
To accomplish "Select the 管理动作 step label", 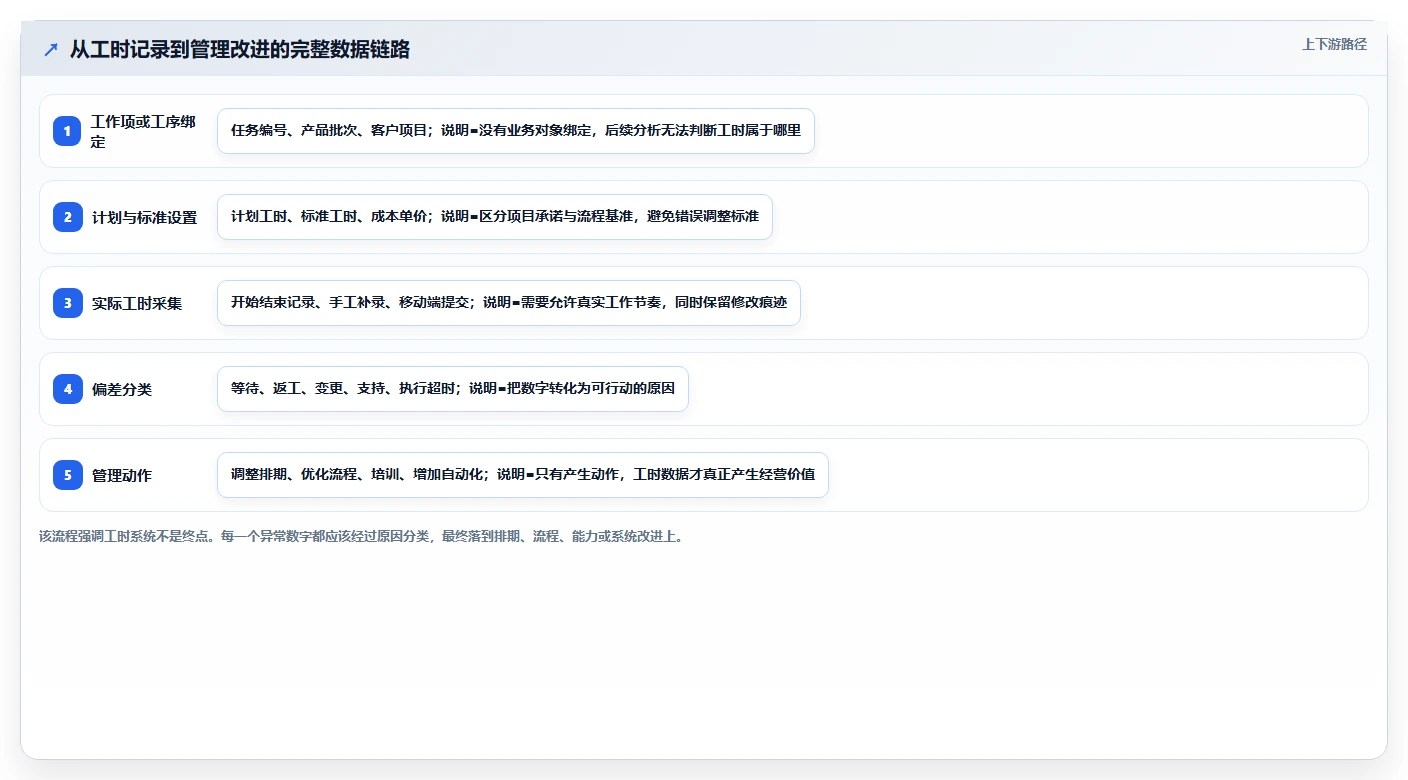I will coord(122,475).
